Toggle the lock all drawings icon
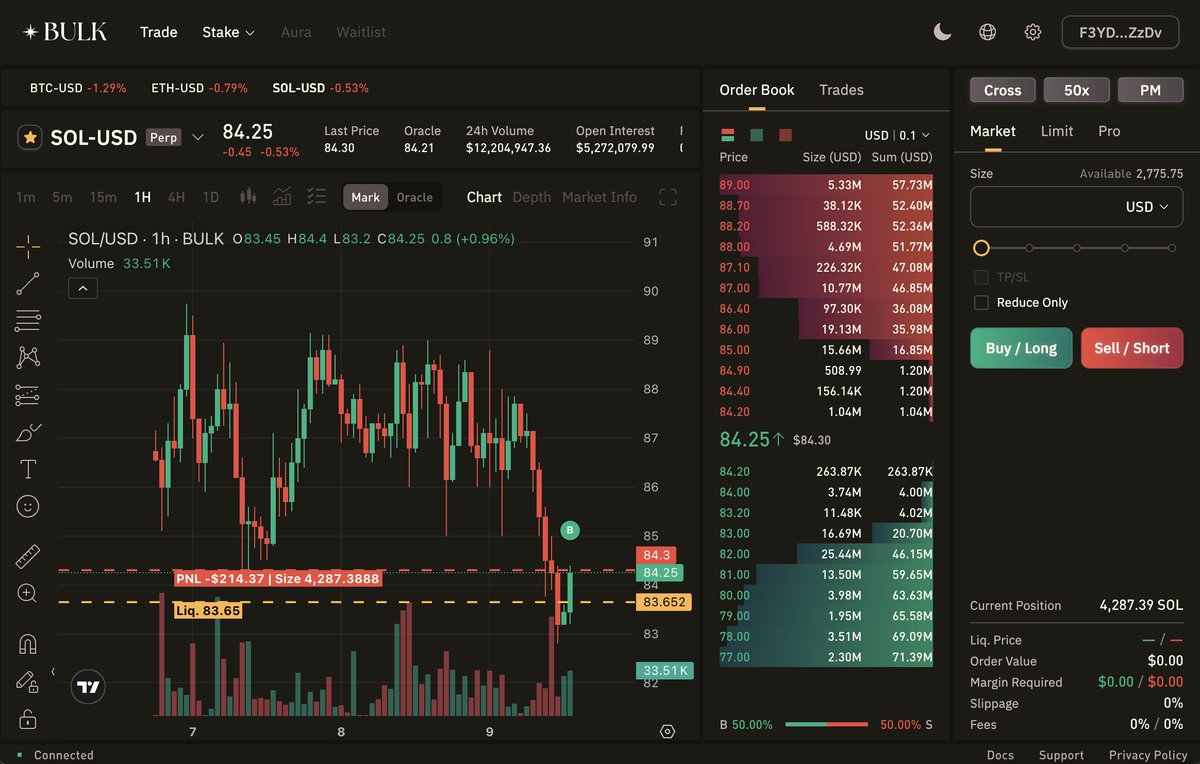The height and width of the screenshot is (764, 1200). 28,718
